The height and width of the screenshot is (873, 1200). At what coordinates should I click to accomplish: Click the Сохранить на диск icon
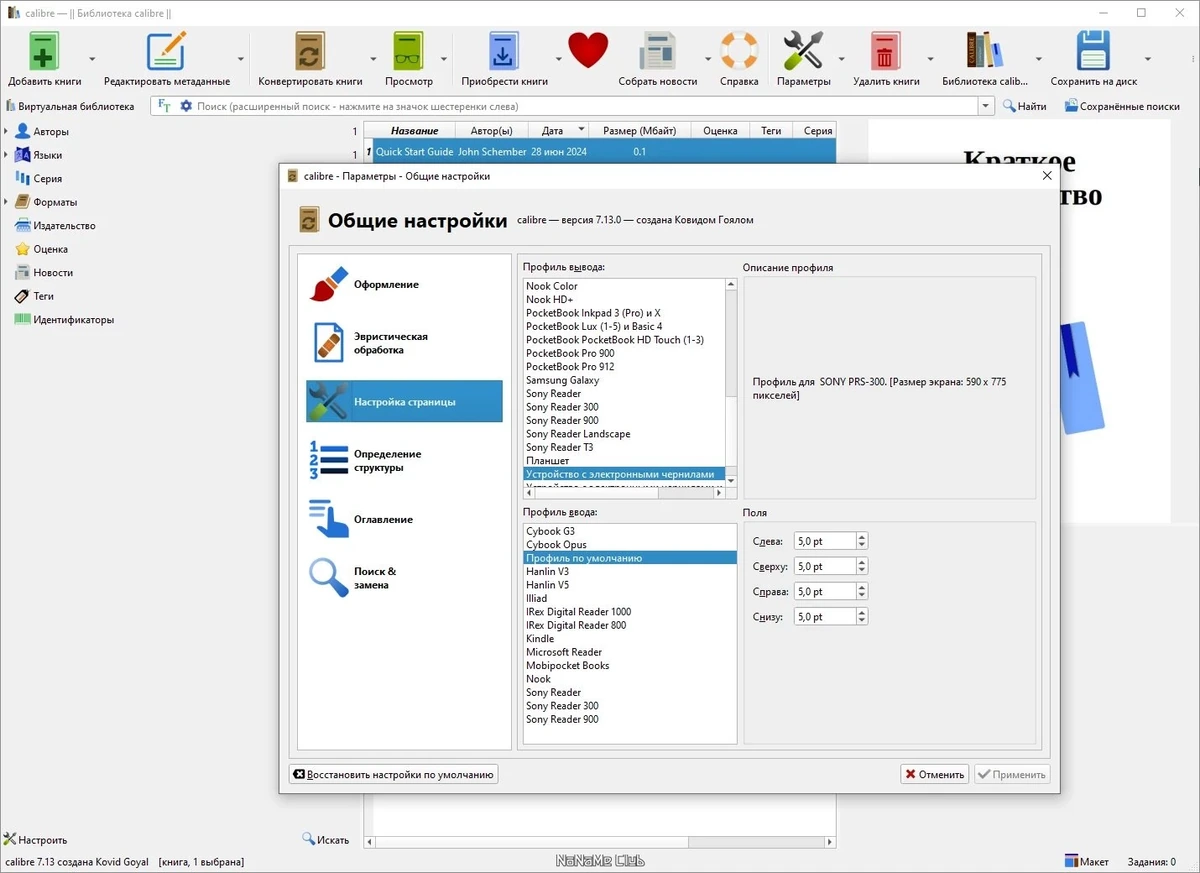1093,52
